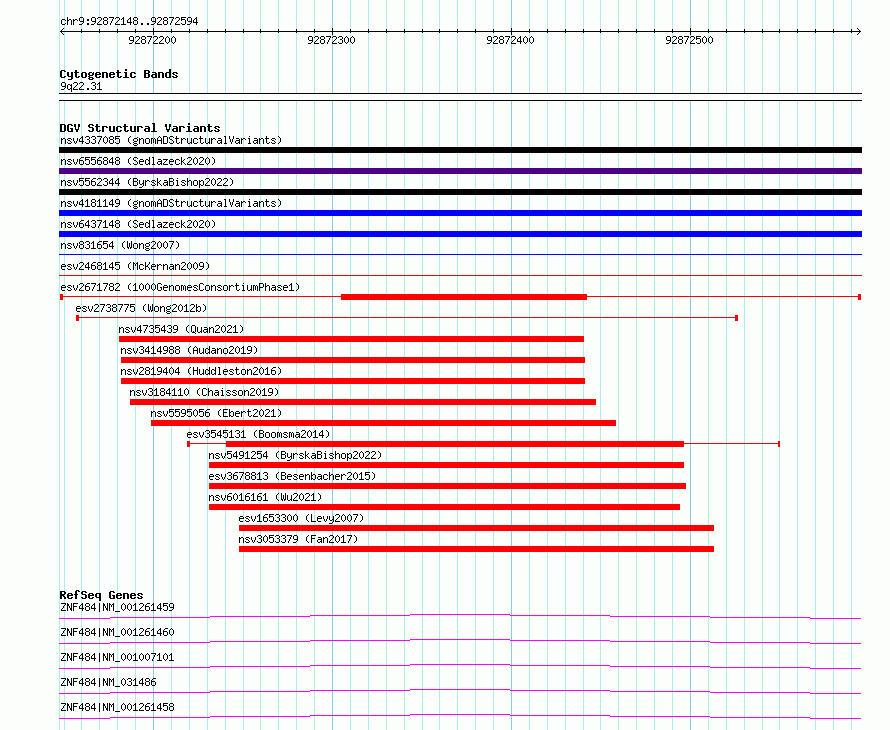Click ruler position 92872200
The image size is (890, 730).
[x=152, y=40]
